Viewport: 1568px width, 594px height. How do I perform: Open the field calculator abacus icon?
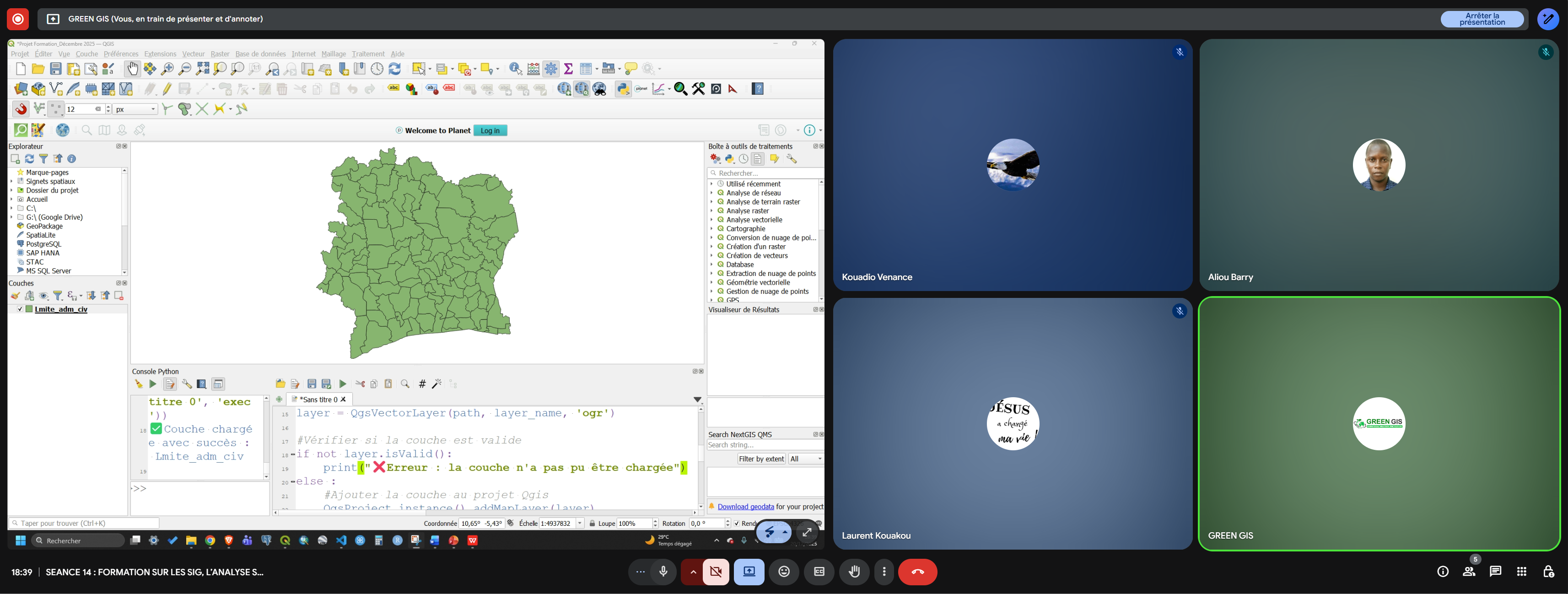pyautogui.click(x=533, y=69)
